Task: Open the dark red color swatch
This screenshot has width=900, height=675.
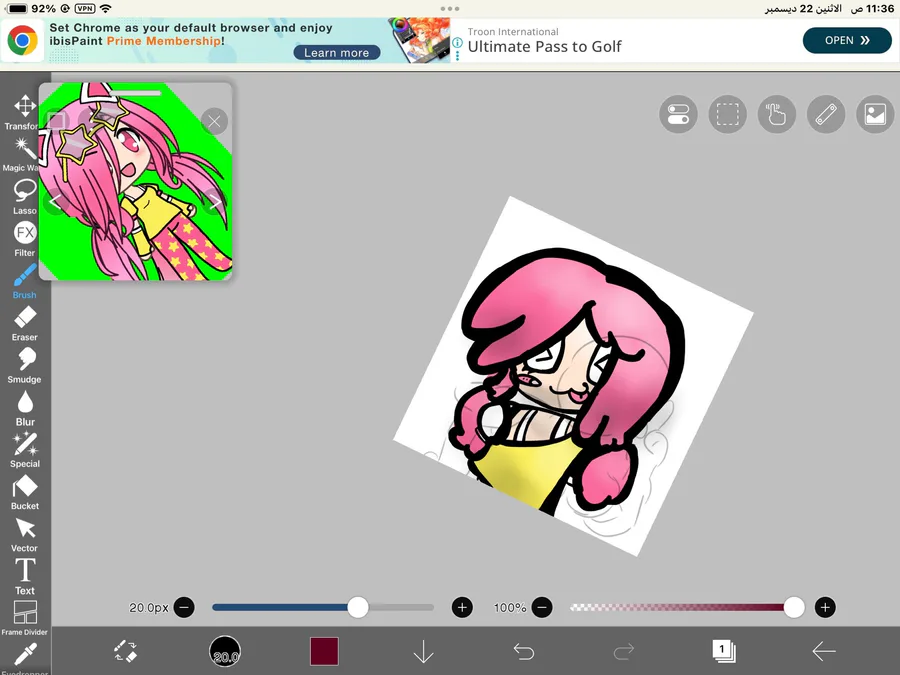Action: [324, 651]
